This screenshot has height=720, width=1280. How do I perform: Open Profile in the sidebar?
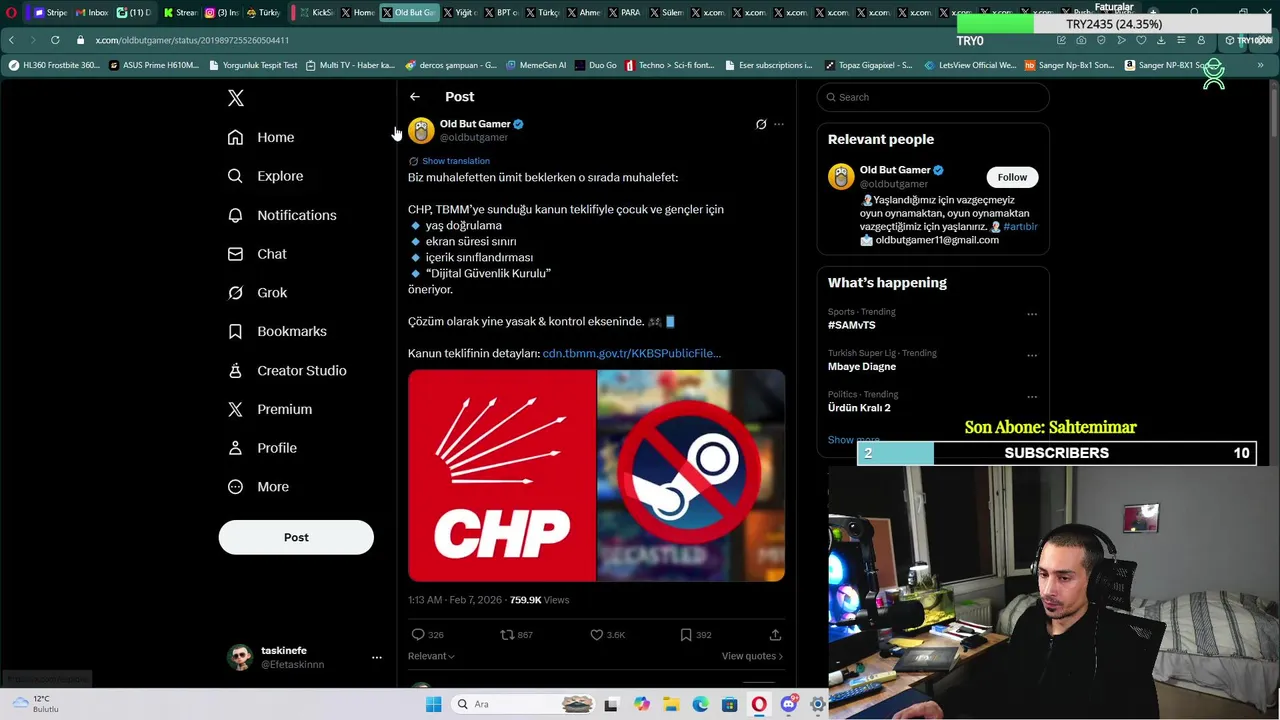click(262, 448)
